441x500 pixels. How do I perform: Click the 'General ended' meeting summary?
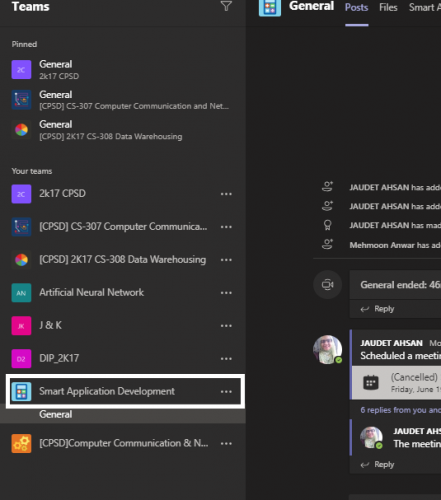[400, 285]
